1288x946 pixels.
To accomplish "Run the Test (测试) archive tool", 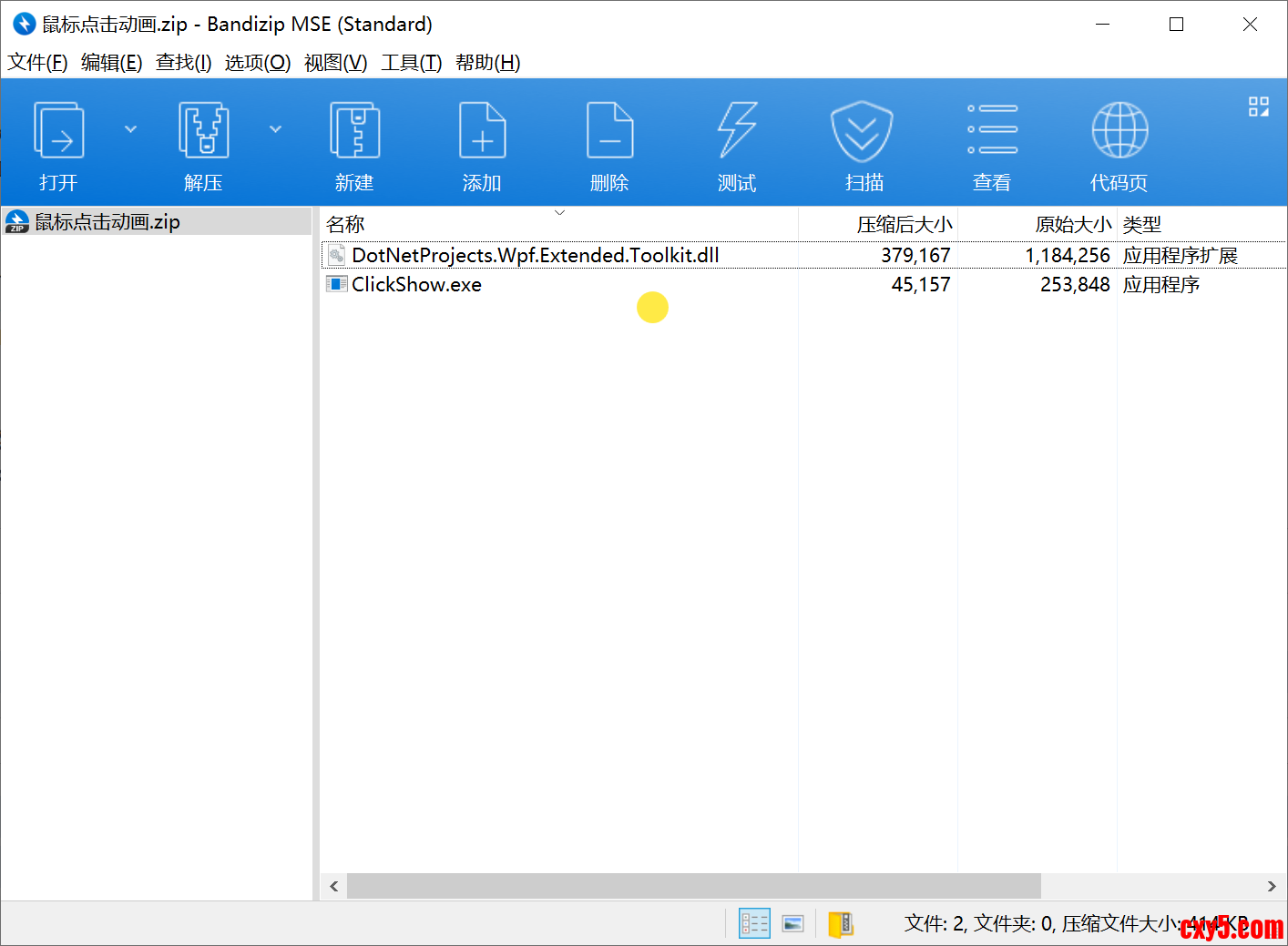I will (x=737, y=132).
